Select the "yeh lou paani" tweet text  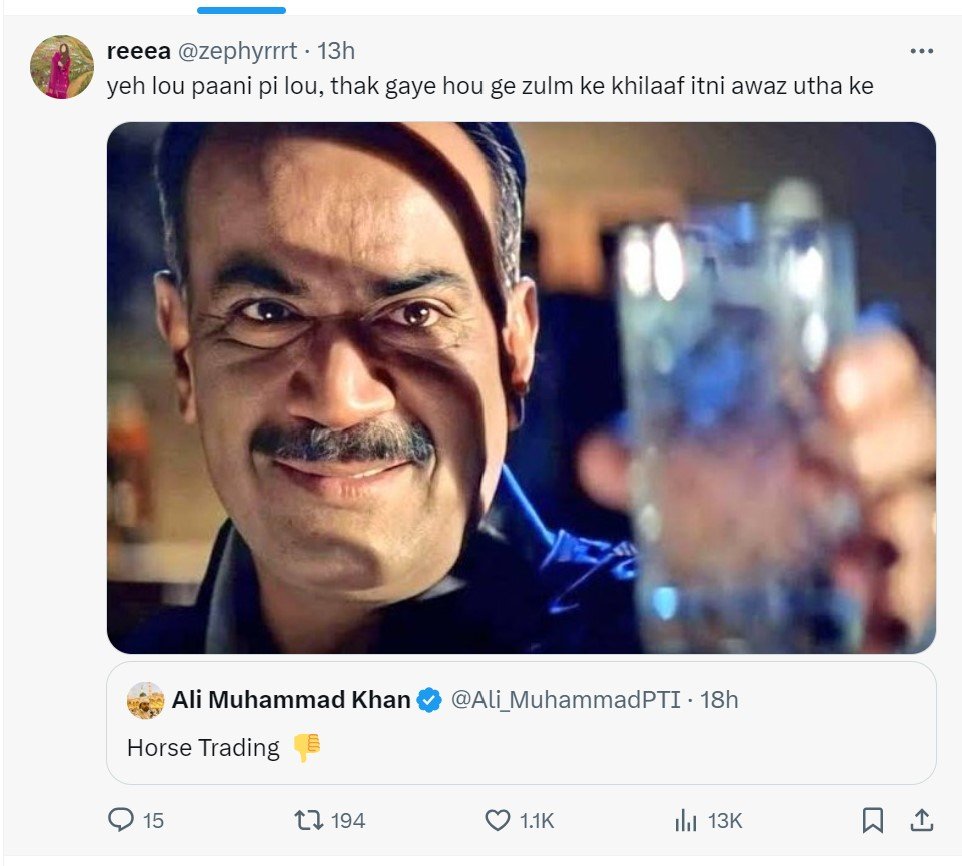point(490,87)
